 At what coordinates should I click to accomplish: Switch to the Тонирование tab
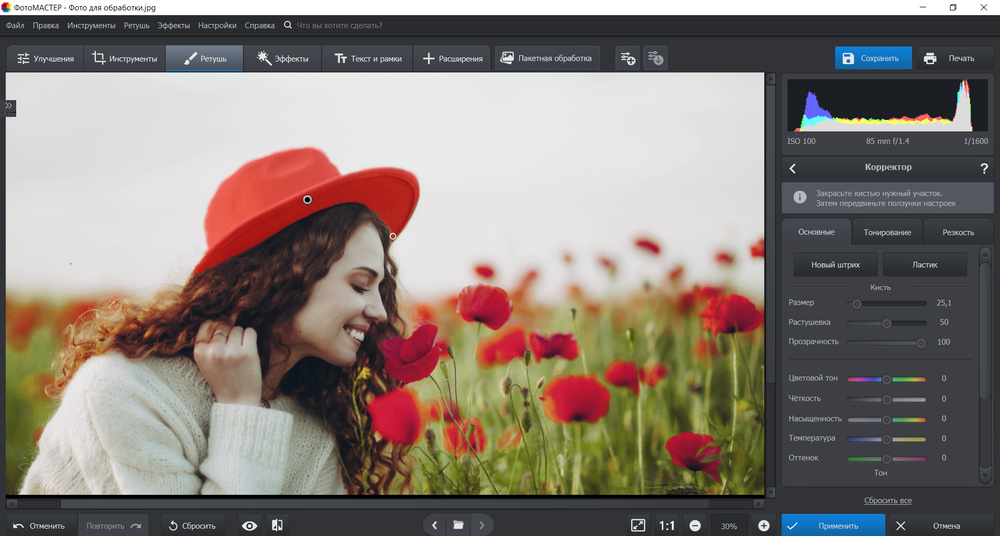[887, 232]
